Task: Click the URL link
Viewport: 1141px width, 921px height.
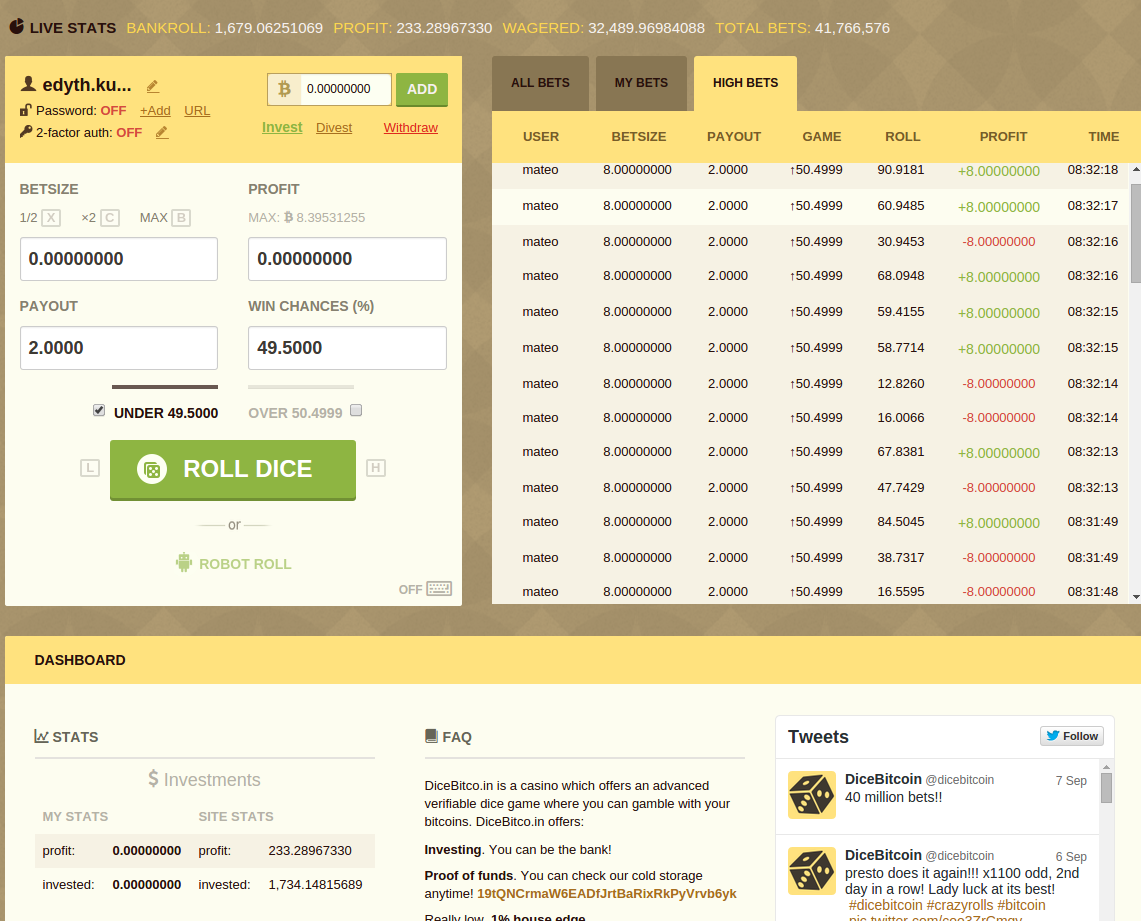Action: pos(197,111)
